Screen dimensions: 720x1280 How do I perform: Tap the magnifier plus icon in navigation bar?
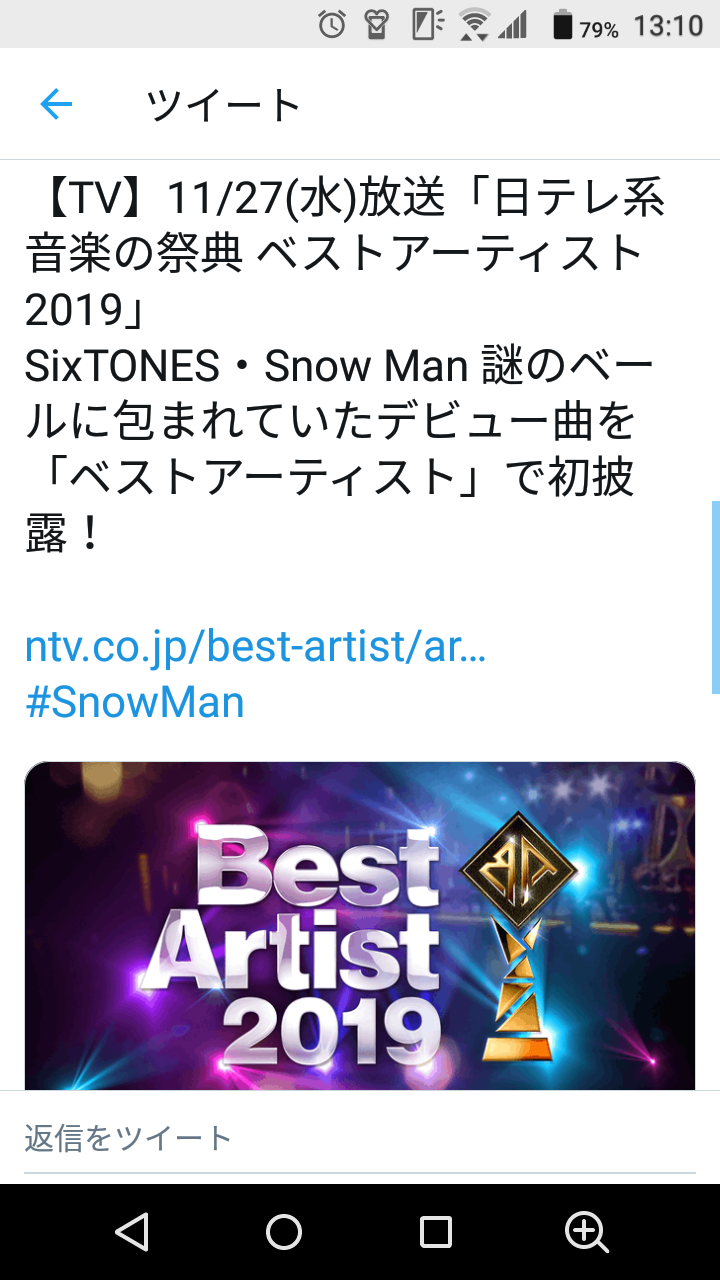click(587, 1232)
